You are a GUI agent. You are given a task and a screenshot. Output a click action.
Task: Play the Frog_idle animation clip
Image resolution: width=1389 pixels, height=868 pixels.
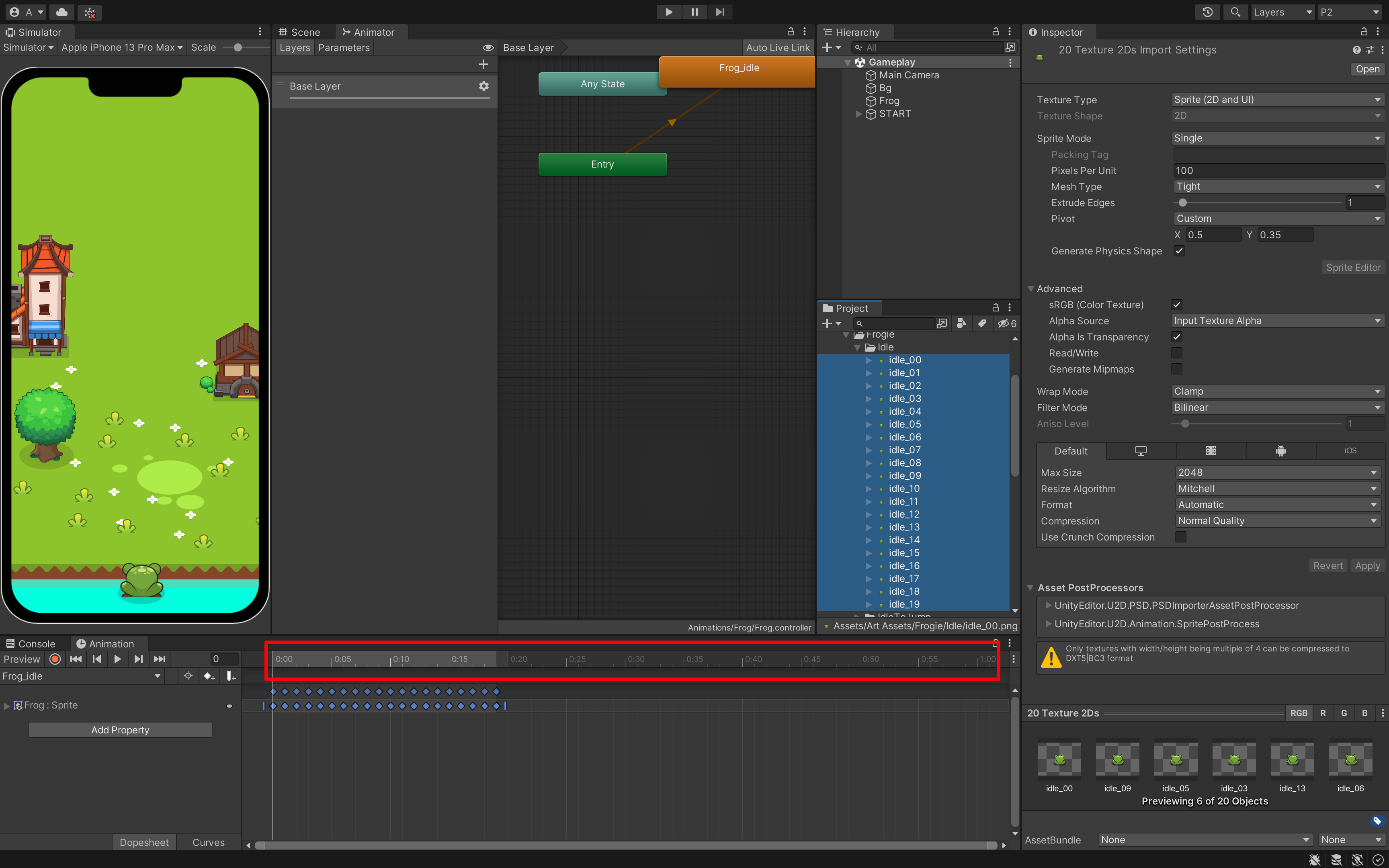click(x=118, y=659)
